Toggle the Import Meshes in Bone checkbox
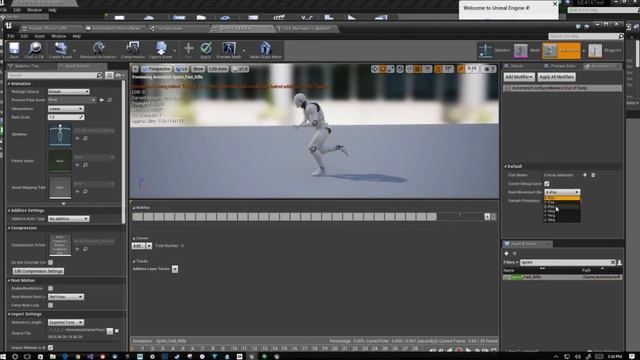 (50, 348)
